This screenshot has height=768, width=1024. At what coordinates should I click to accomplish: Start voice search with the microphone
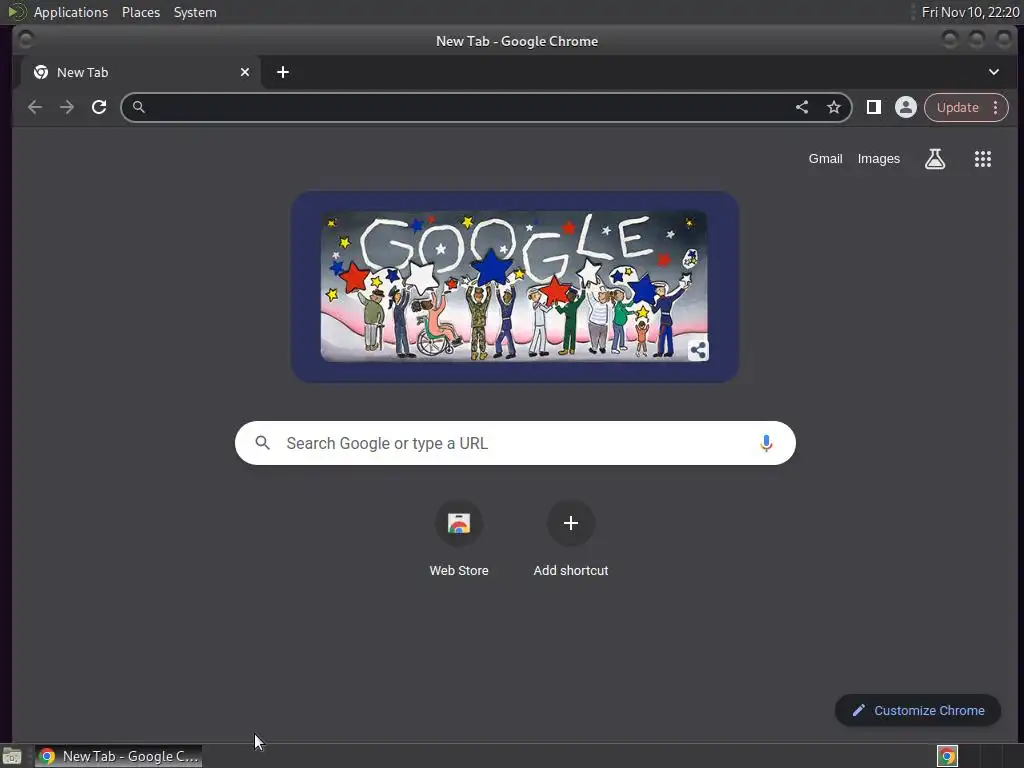[x=766, y=443]
